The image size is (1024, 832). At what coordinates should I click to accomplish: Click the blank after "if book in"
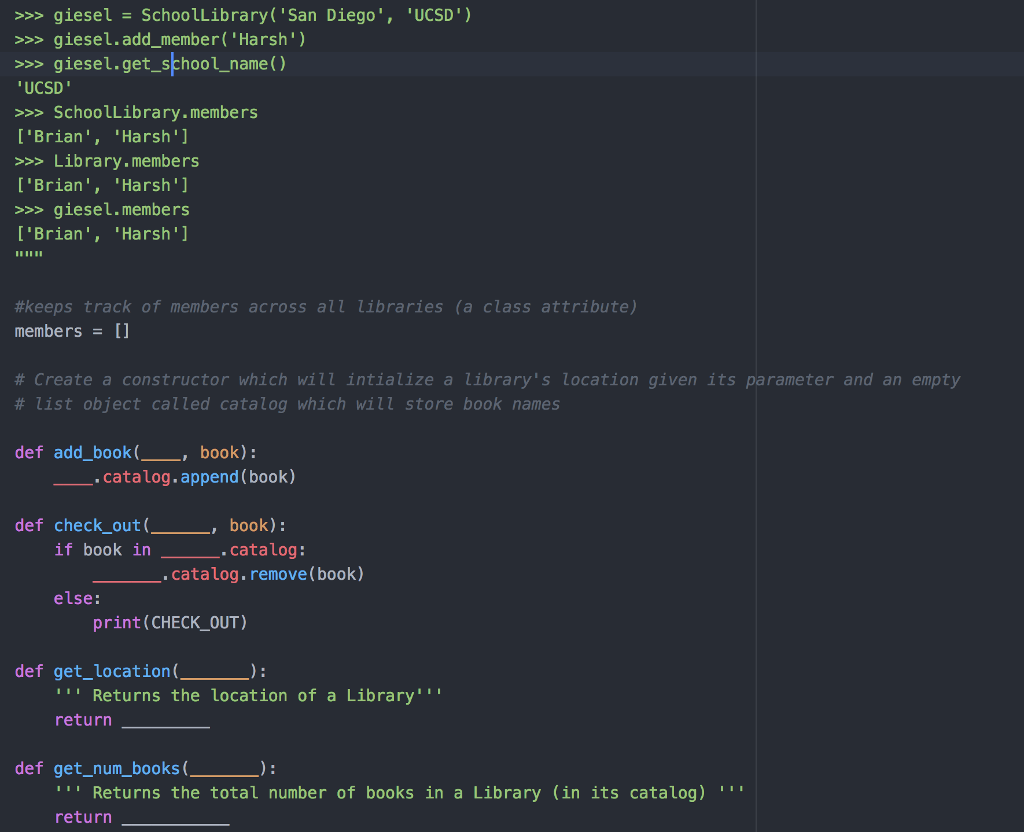pos(190,551)
